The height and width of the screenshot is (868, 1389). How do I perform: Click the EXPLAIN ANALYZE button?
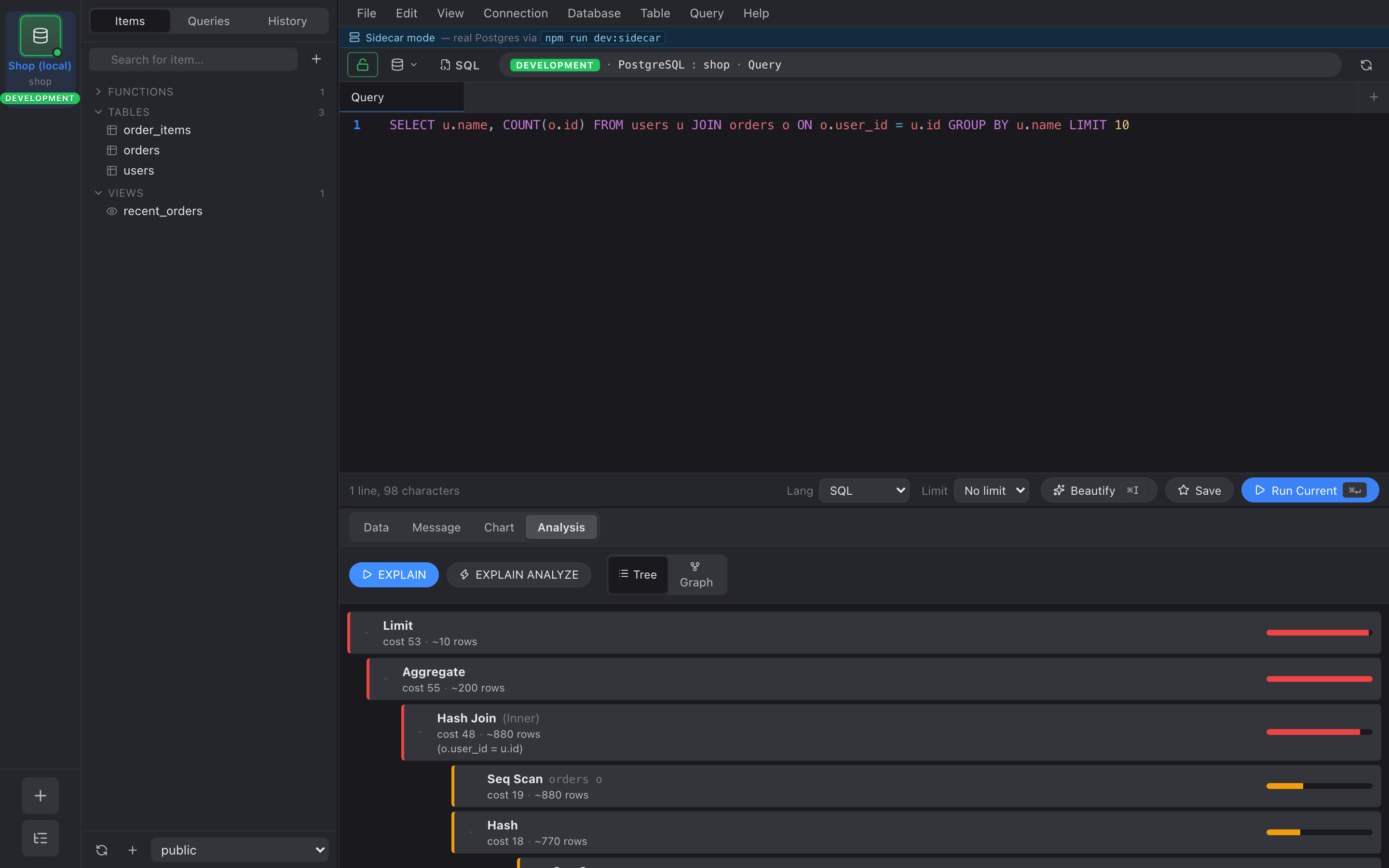pyautogui.click(x=519, y=575)
